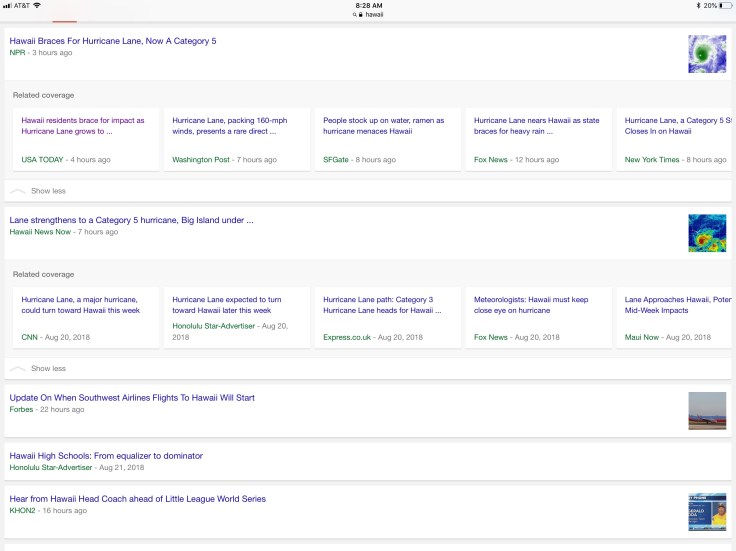Tap the hawaii address bar field
The image size is (736, 551).
click(371, 16)
